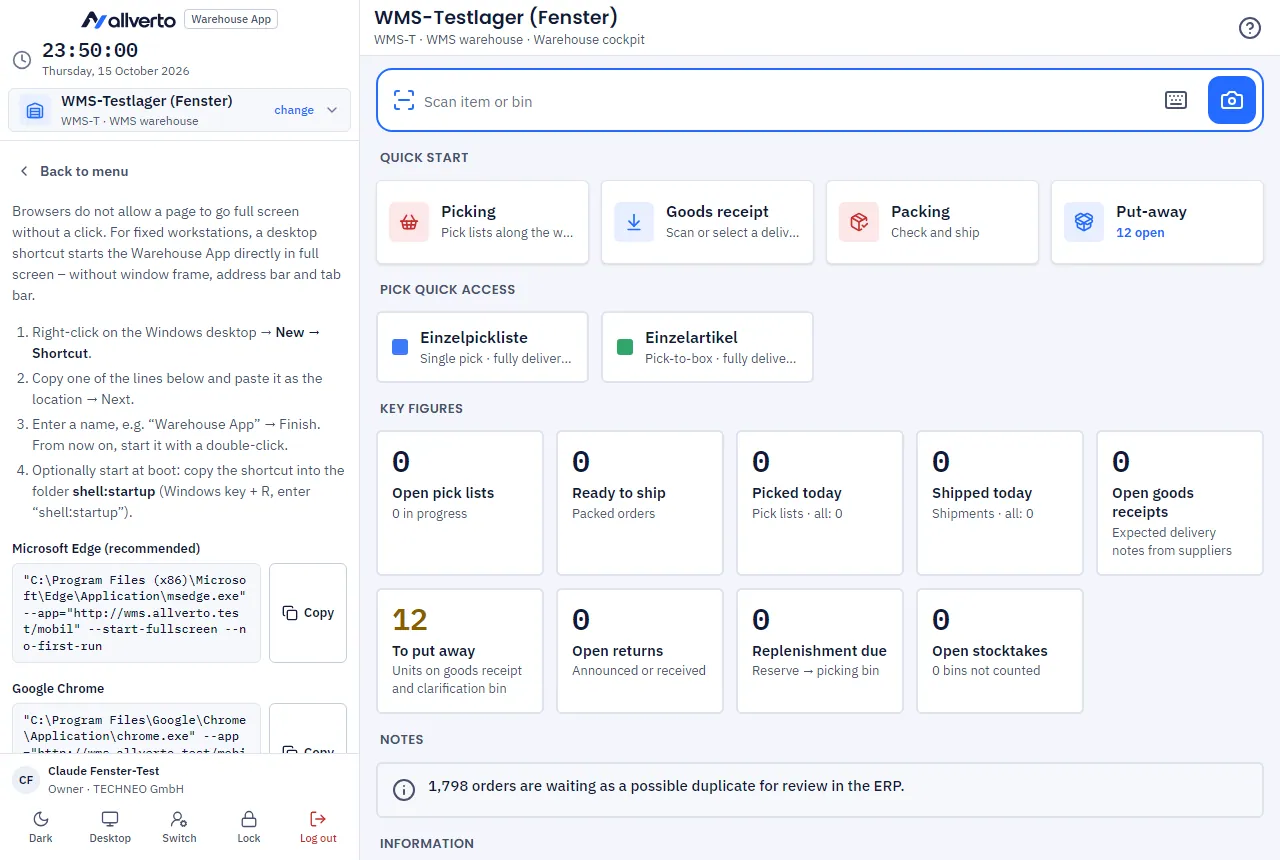Switch to Desktop view
The height and width of the screenshot is (860, 1280).
click(110, 827)
